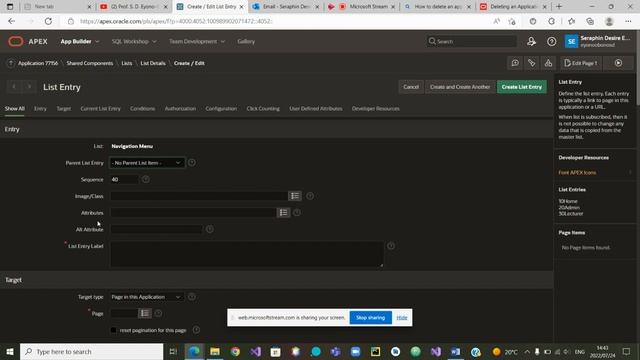Click the SE user avatar
The width and height of the screenshot is (640, 360).
[571, 41]
